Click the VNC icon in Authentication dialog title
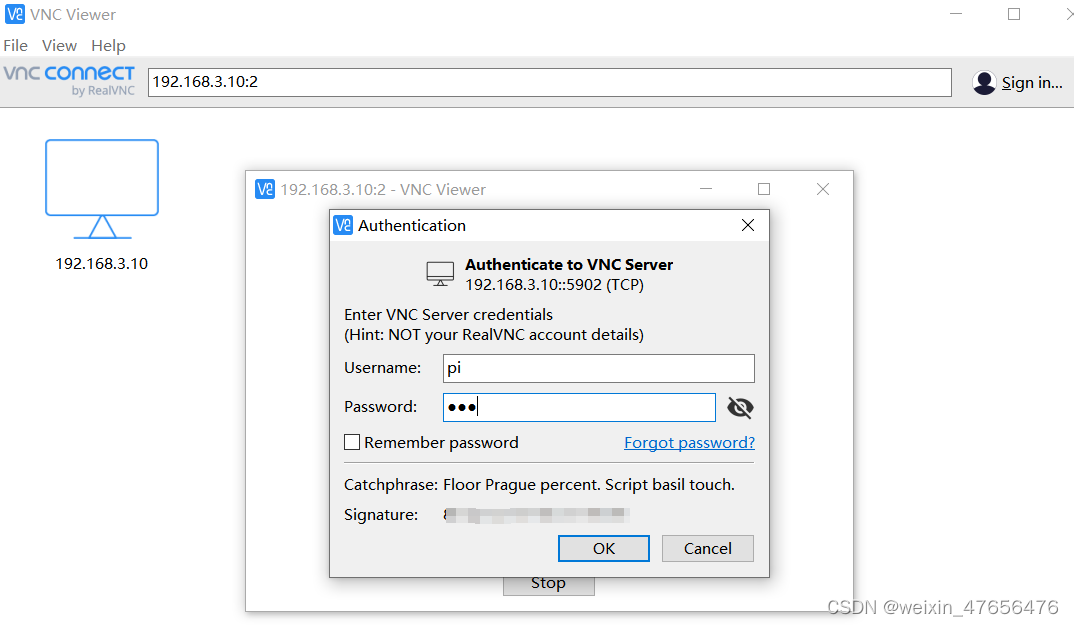 (x=342, y=225)
